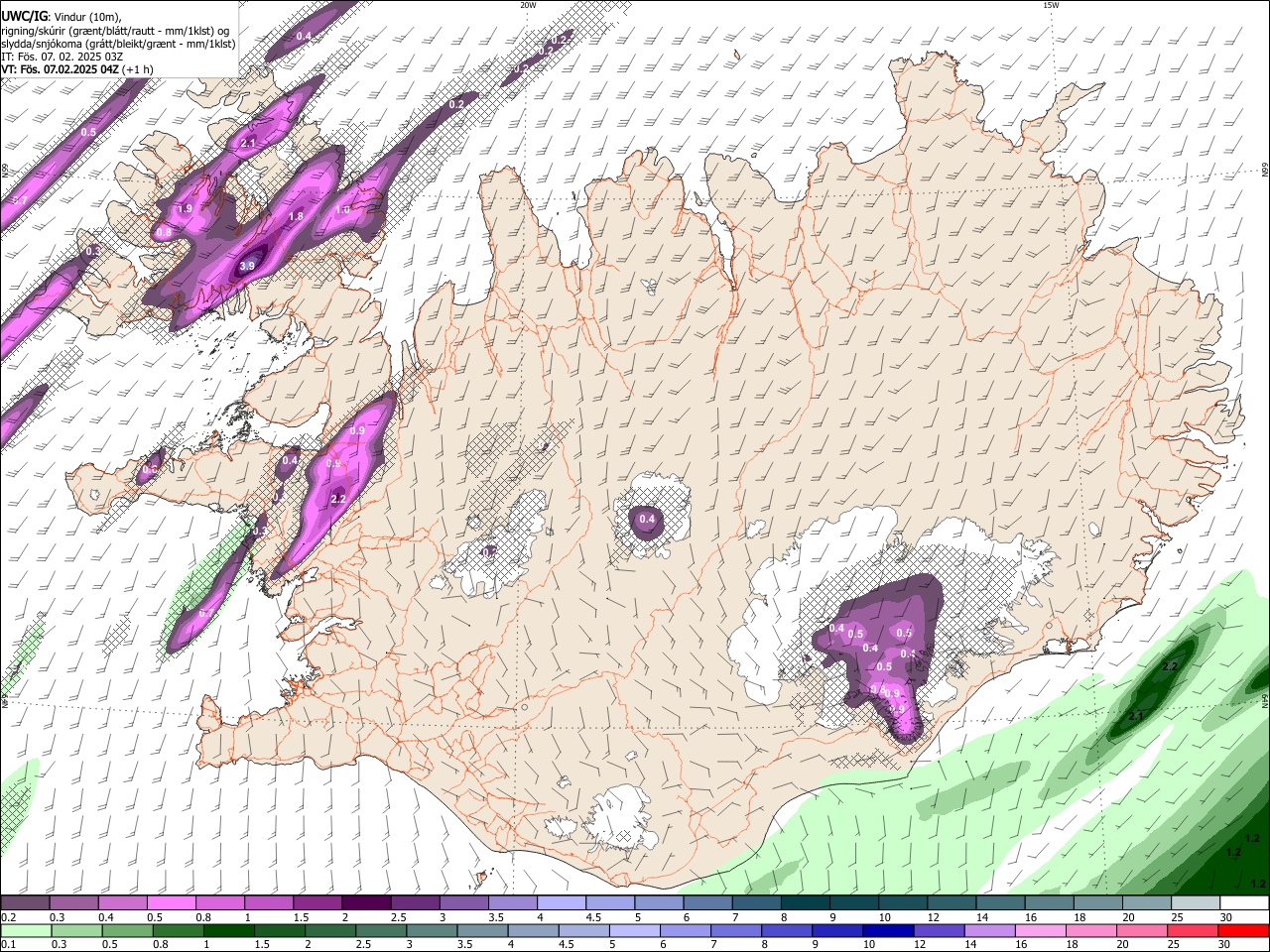Click the 15W longitude label
The image size is (1270, 952).
point(1051,5)
